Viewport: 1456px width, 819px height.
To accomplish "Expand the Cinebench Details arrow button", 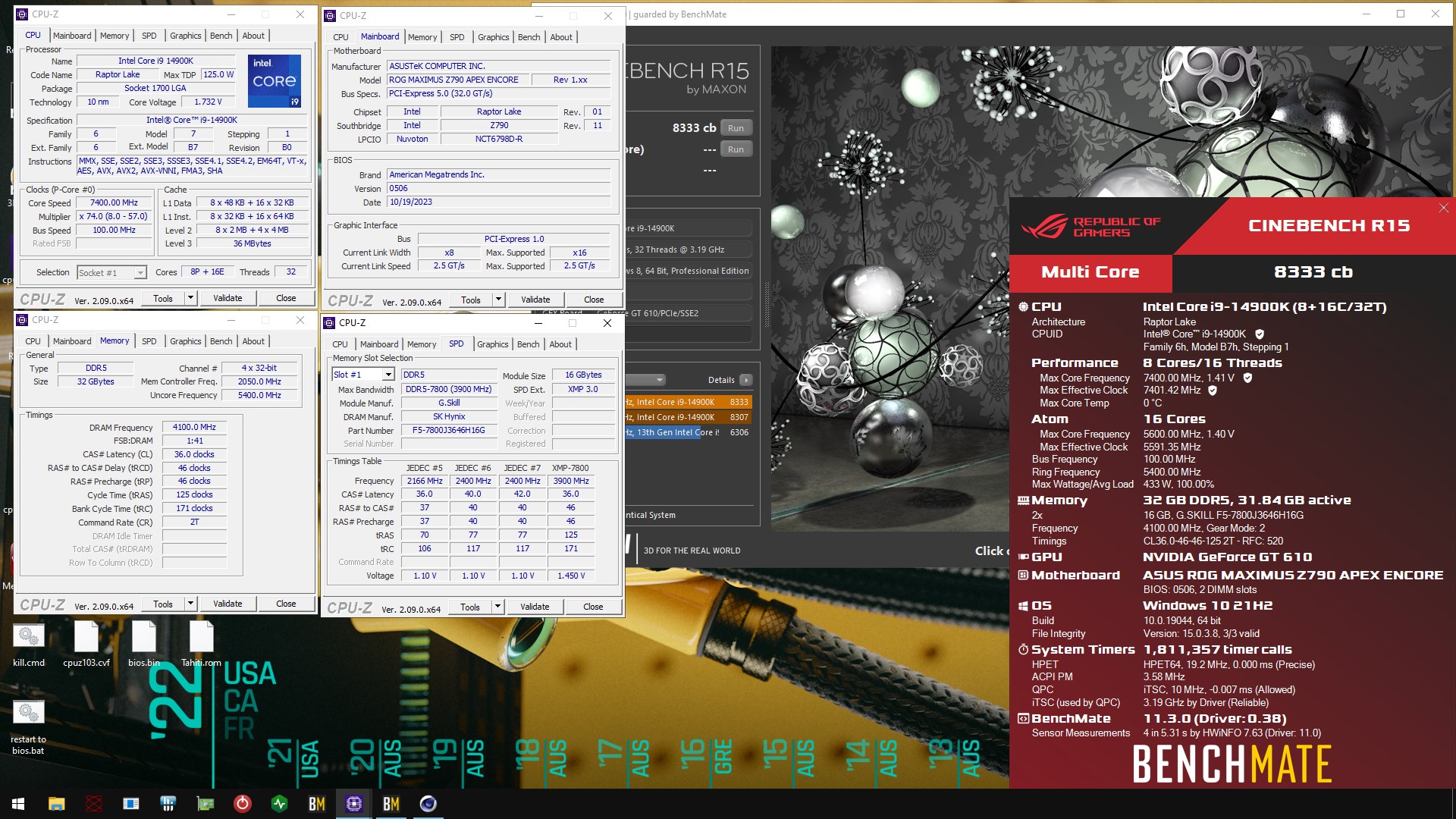I will pyautogui.click(x=746, y=381).
